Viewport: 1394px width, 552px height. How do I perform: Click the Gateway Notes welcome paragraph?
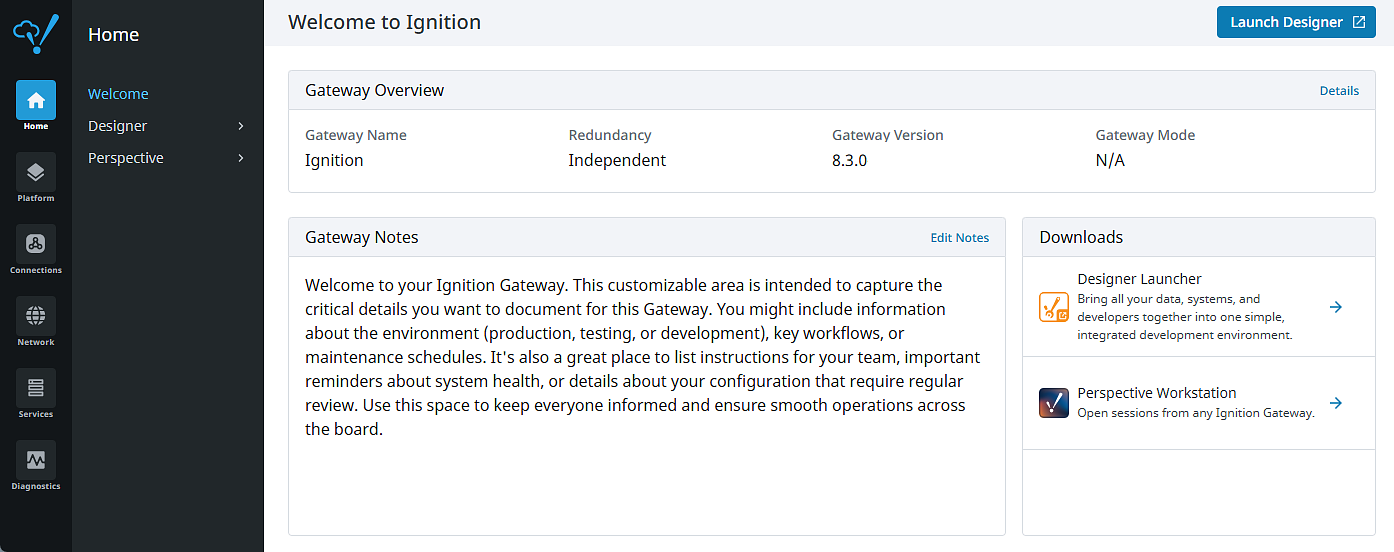tap(642, 357)
